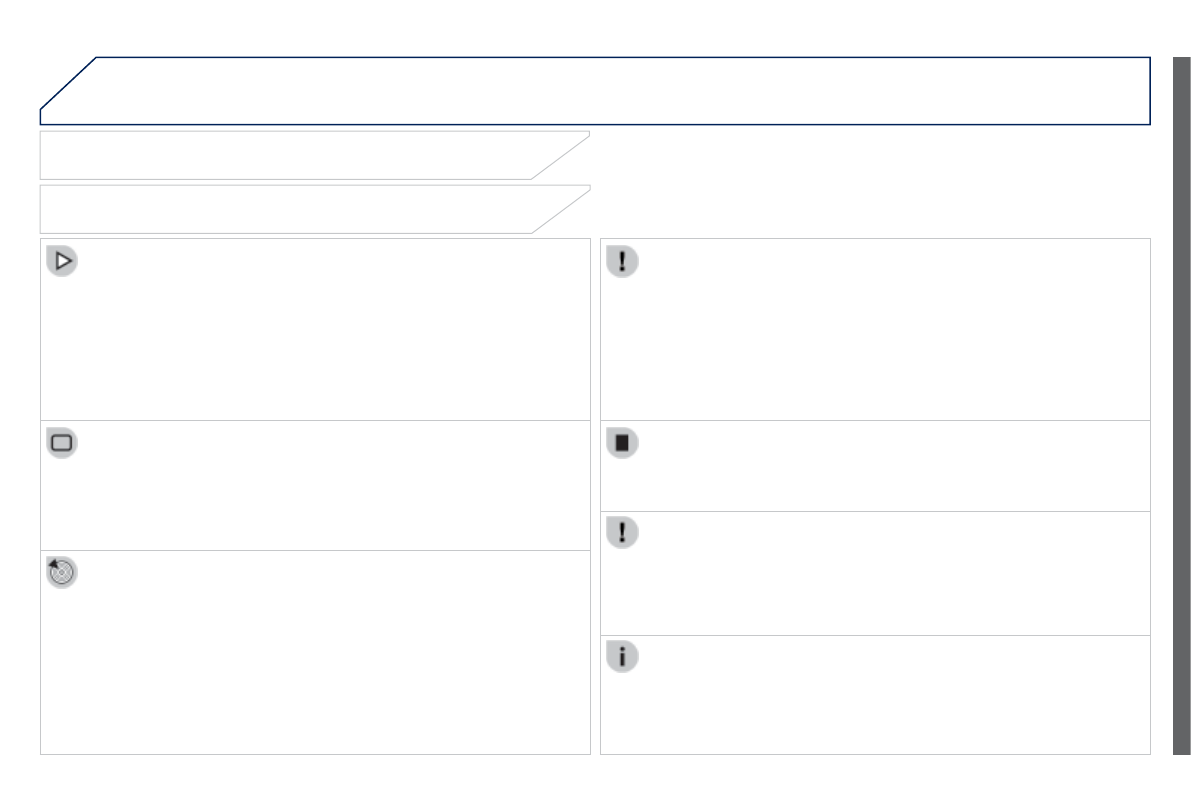Screen dimensions: 1191x794
Task: Click the black stop square icon
Action: tap(622, 444)
